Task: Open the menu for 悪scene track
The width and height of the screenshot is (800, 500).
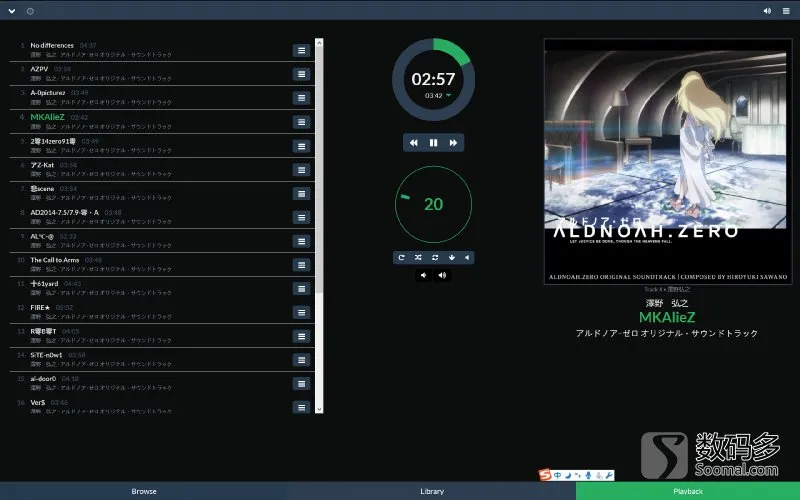Action: [302, 193]
